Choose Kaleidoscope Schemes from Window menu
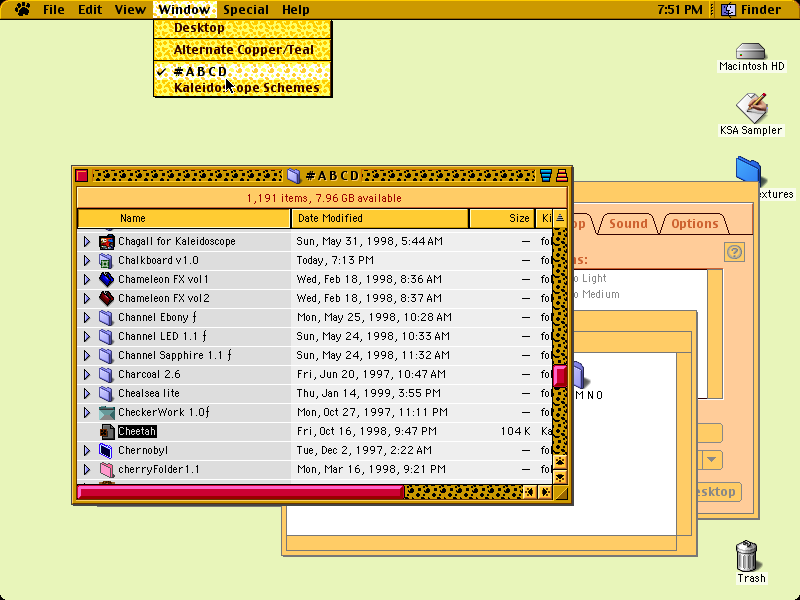Screen dimensions: 800x600 coord(243,88)
